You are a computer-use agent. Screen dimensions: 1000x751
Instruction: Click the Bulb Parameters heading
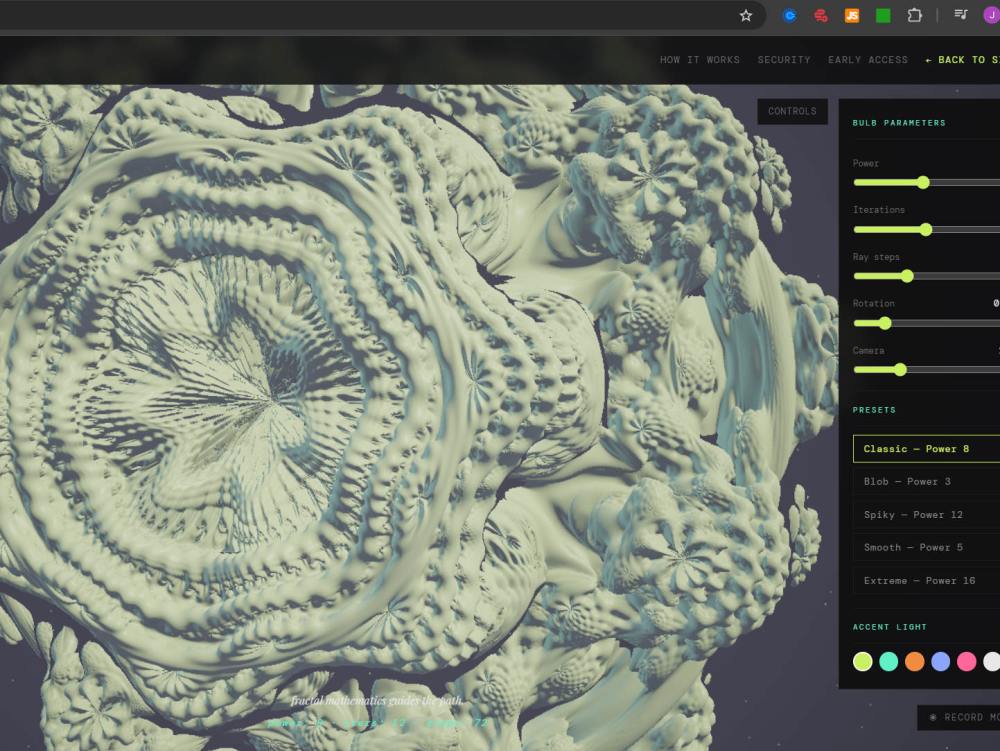899,123
